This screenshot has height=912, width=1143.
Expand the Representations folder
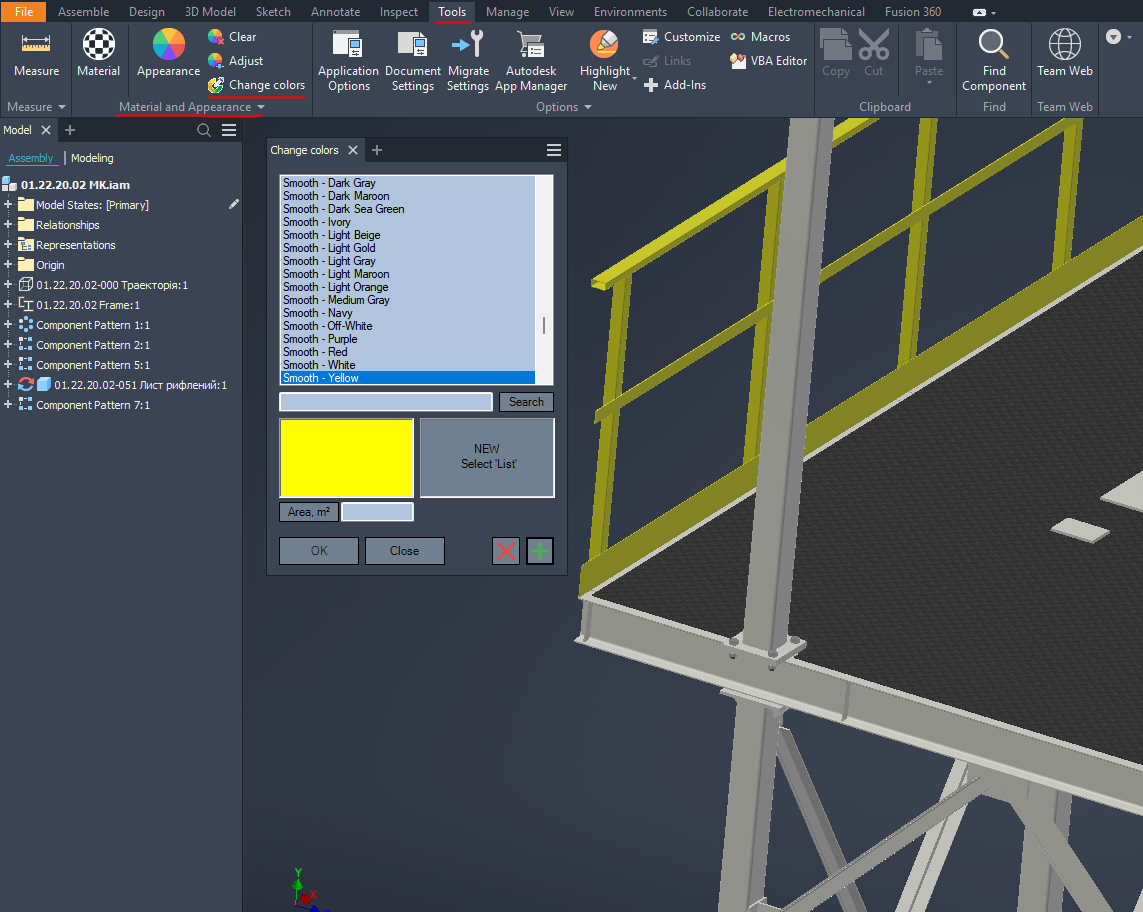click(8, 245)
